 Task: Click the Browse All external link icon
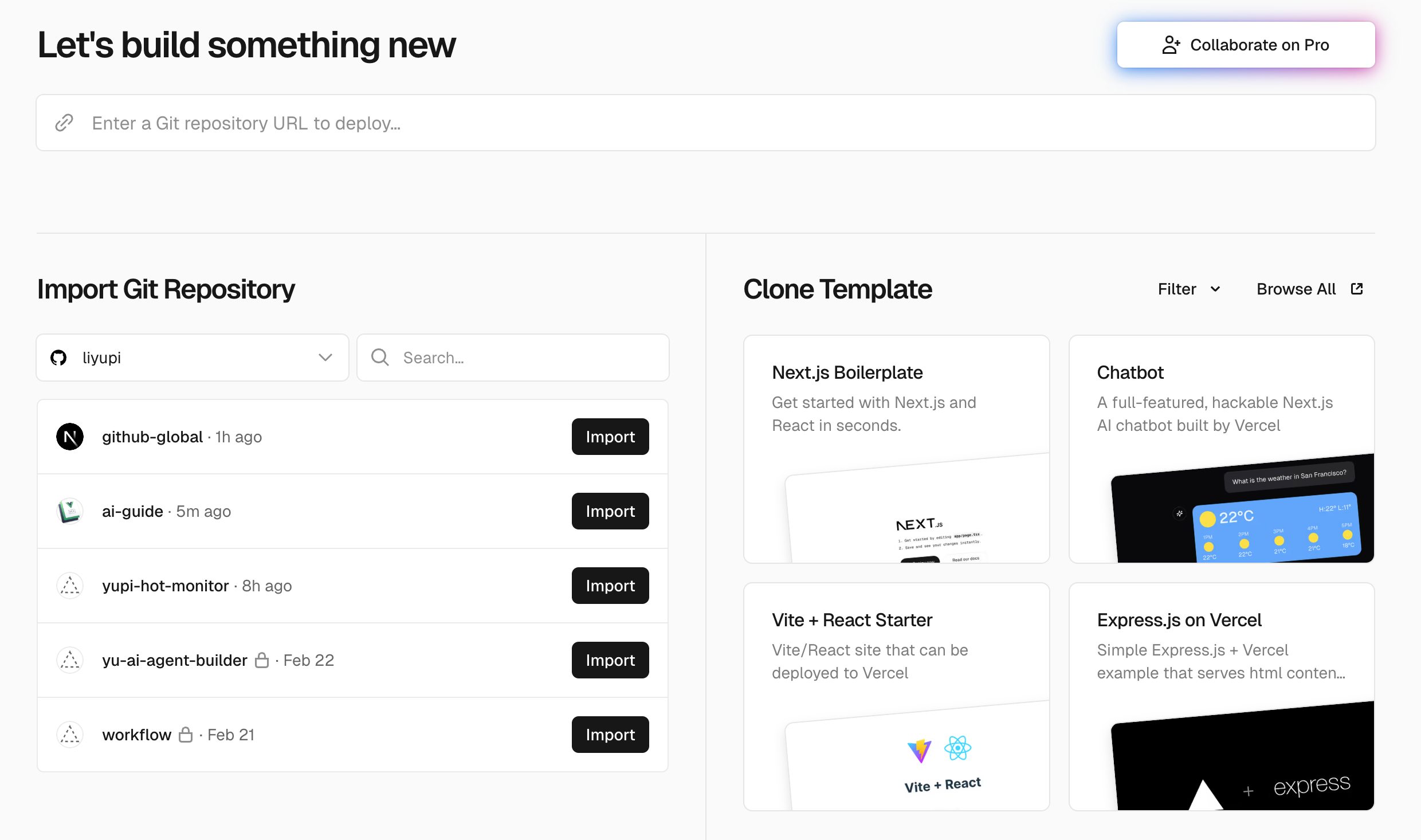click(x=1357, y=289)
